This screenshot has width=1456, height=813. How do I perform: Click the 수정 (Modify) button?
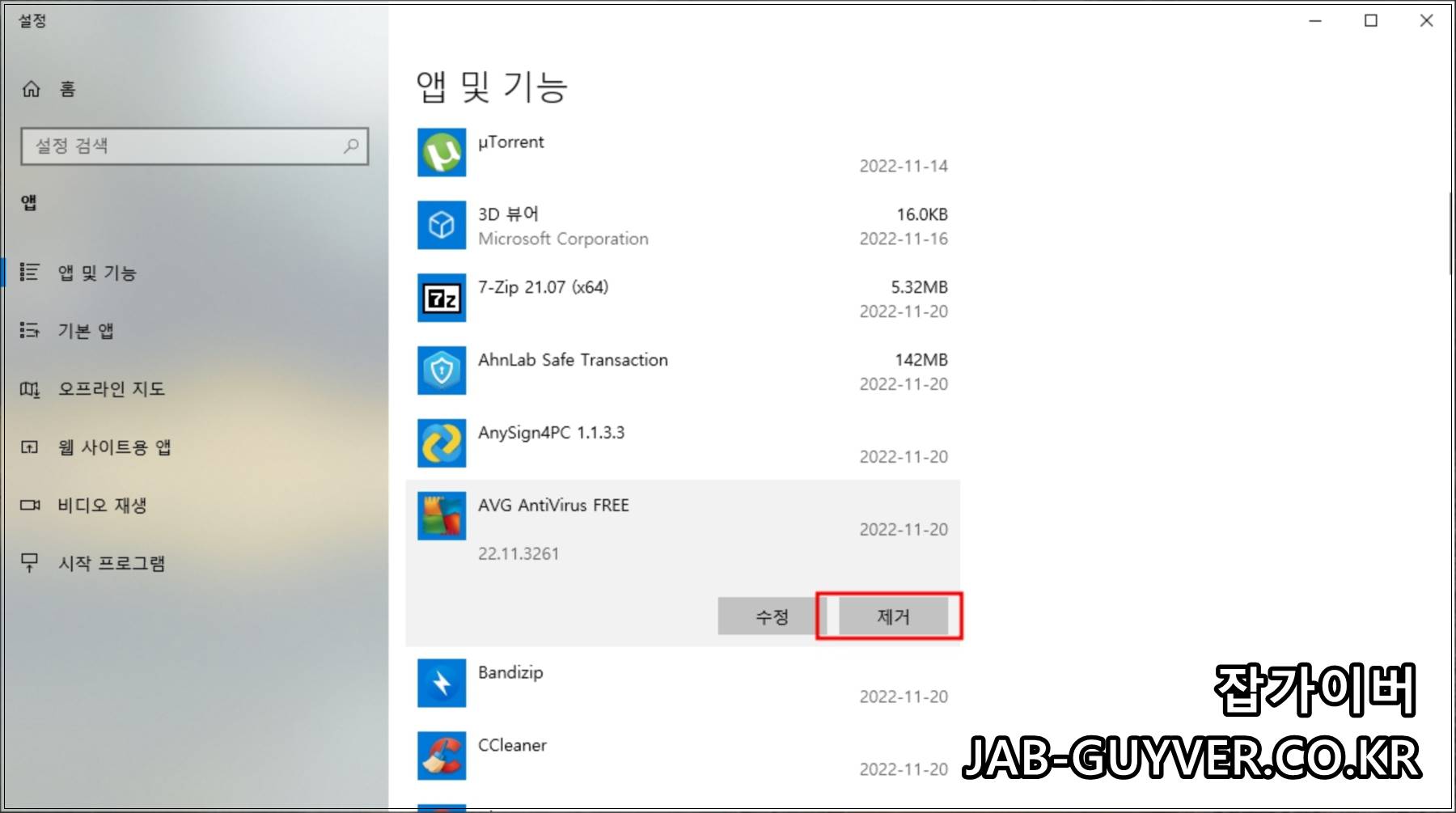tap(772, 616)
